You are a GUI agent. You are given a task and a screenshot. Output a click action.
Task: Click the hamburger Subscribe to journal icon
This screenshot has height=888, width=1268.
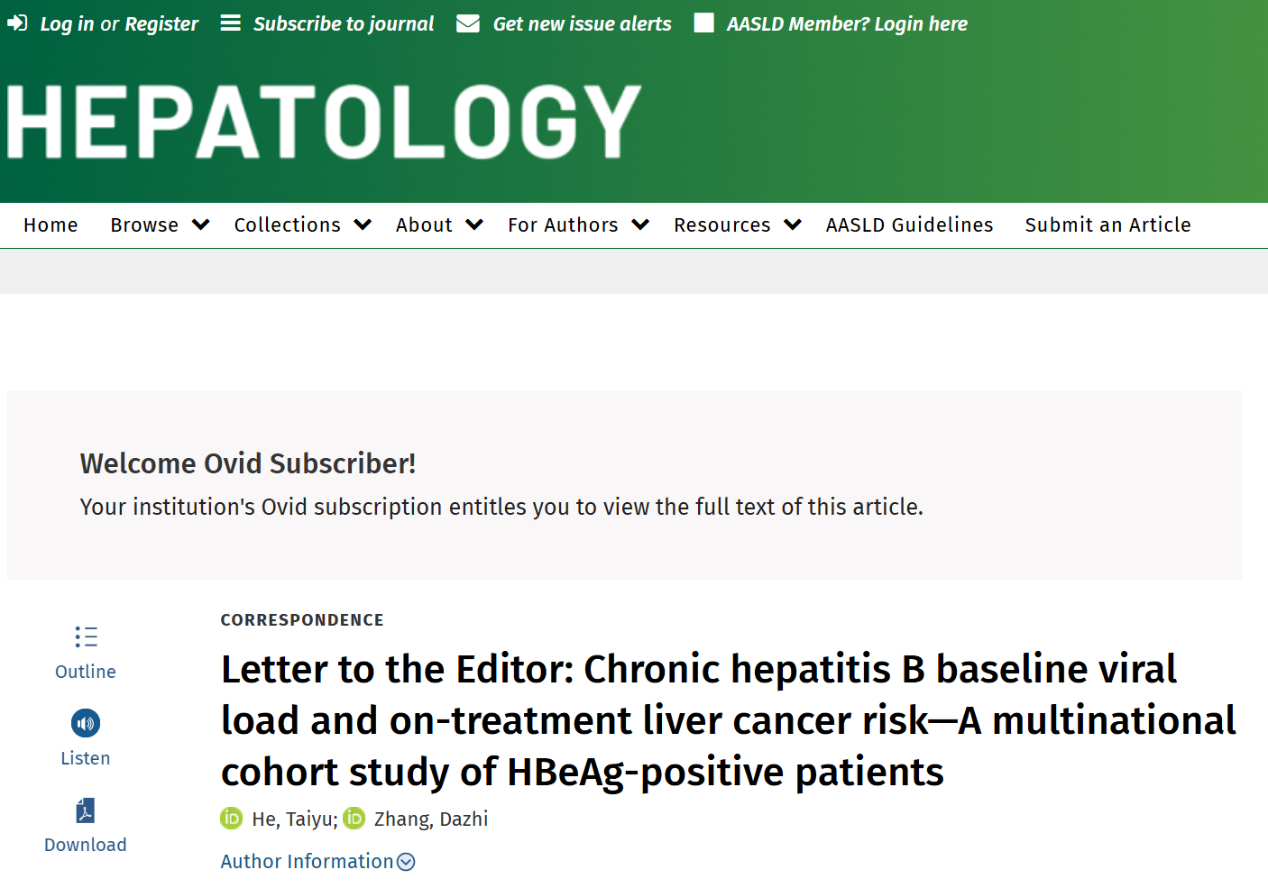[231, 23]
